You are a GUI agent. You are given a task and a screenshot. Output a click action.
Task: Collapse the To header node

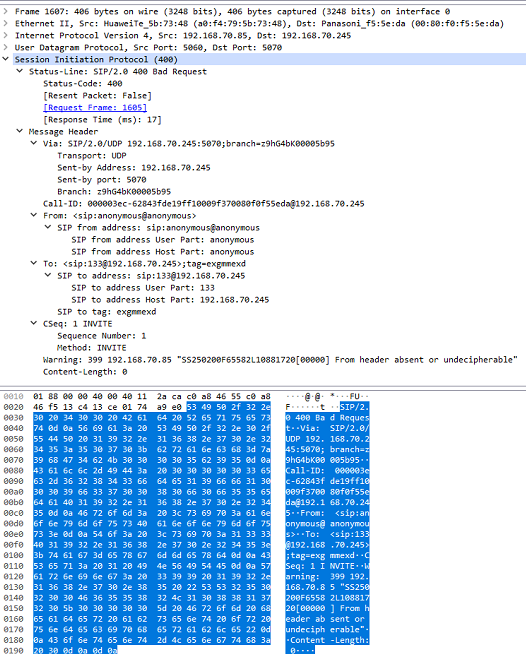pos(34,264)
